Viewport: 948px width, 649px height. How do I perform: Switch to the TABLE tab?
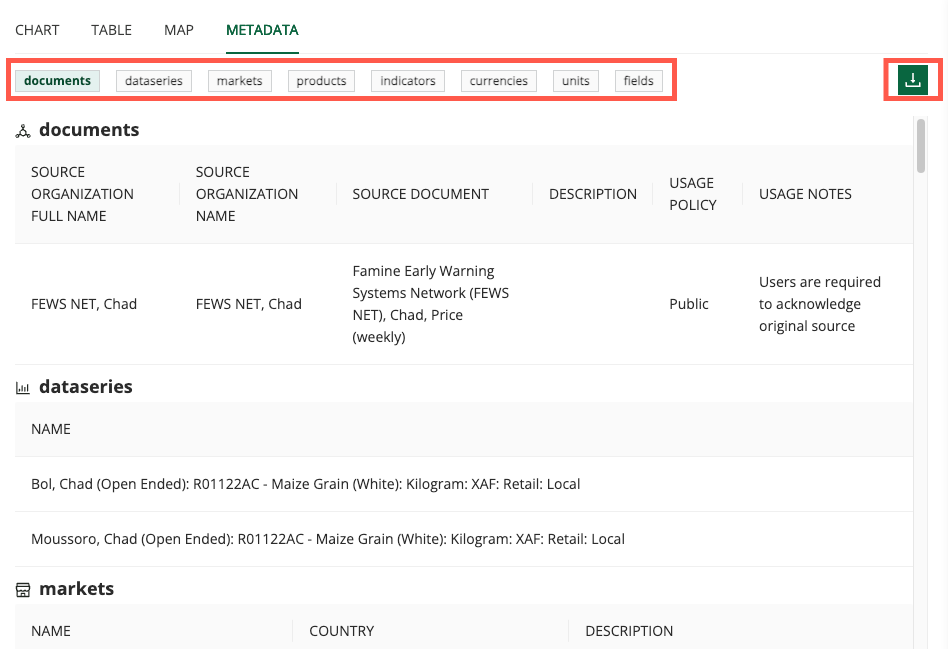click(111, 30)
